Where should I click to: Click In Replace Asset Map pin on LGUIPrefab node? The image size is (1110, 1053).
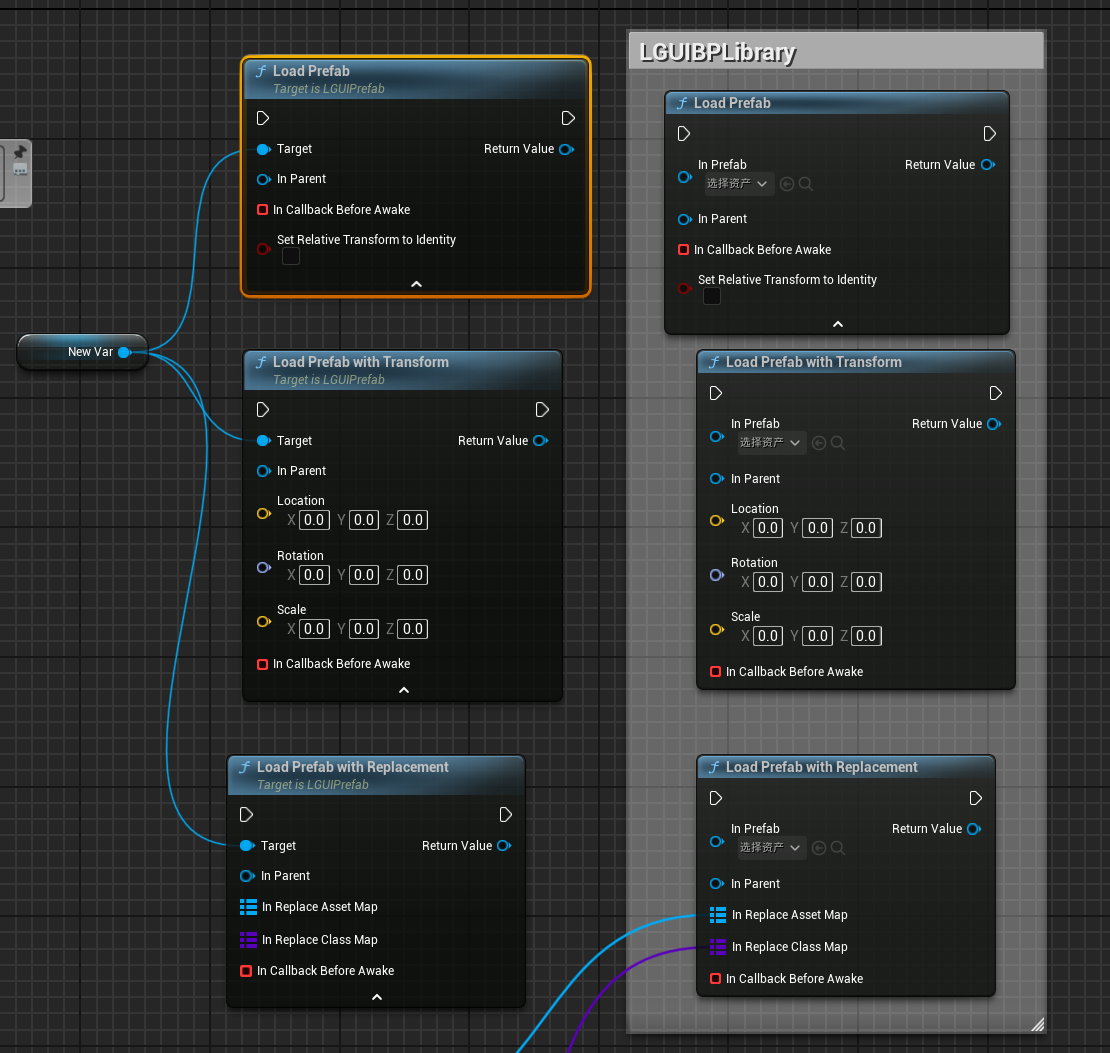[249, 907]
